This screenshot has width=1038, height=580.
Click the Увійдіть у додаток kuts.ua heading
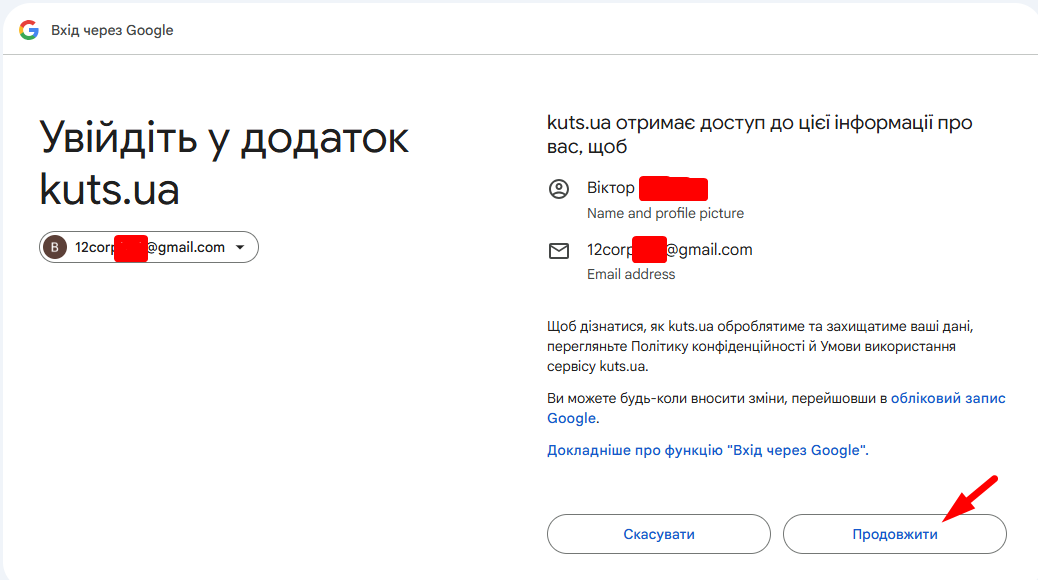(224, 162)
